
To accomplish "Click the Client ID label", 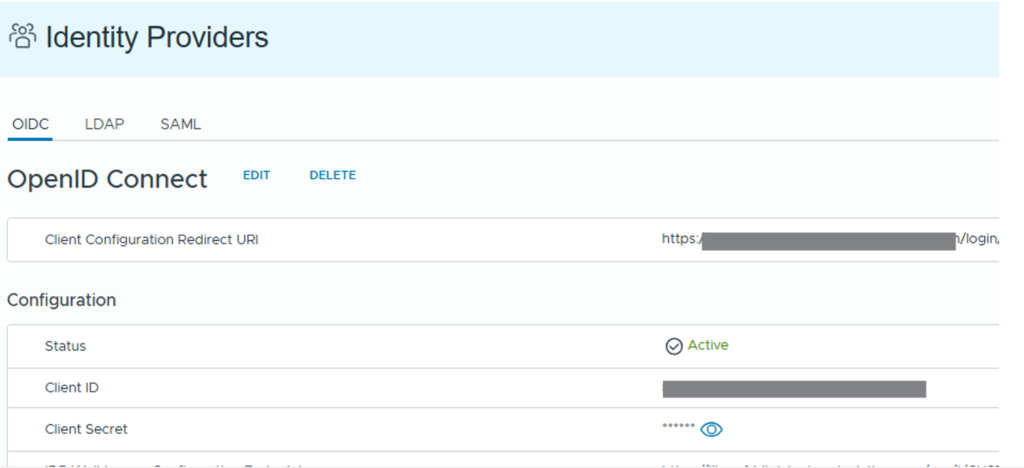I will pyautogui.click(x=72, y=388).
